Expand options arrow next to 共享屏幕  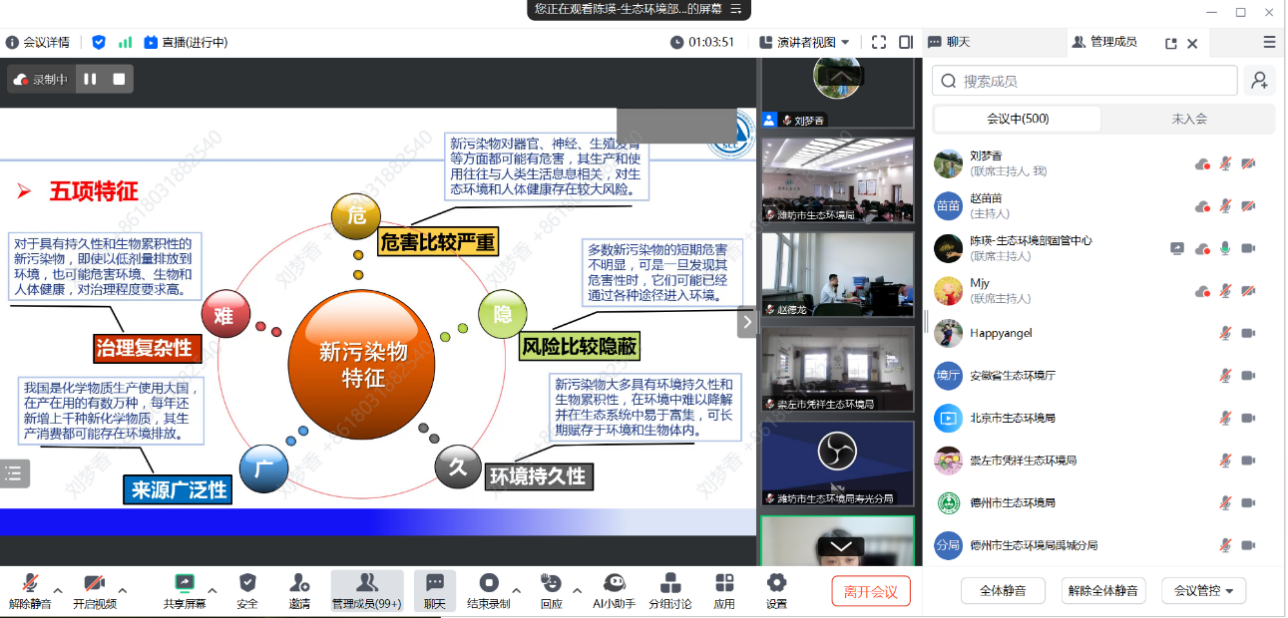[x=211, y=590]
